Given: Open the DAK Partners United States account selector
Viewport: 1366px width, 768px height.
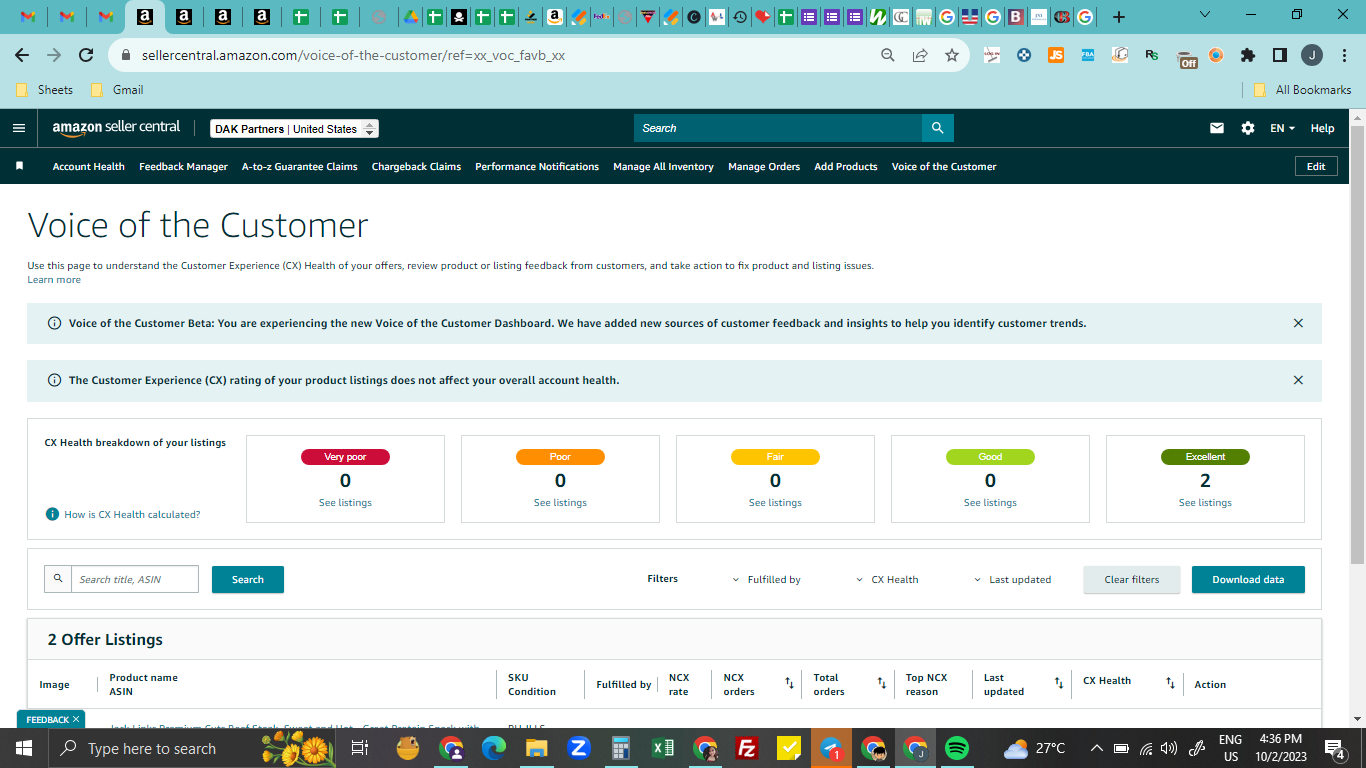Looking at the screenshot, I should (294, 129).
